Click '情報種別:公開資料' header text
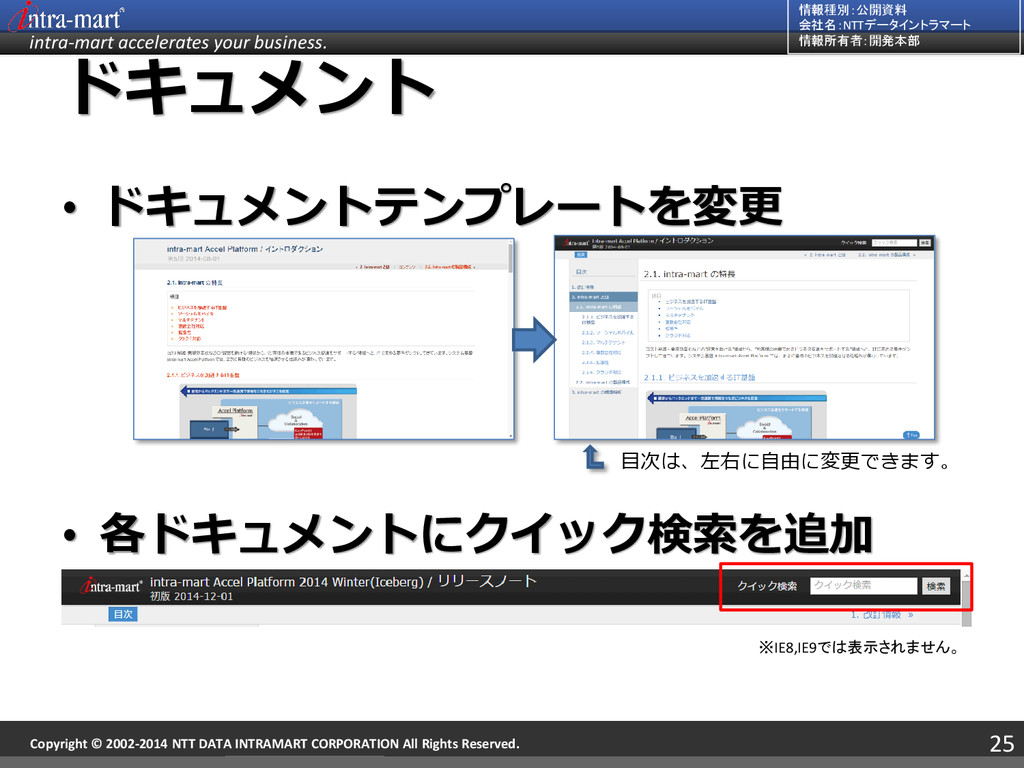The height and width of the screenshot is (768, 1024). [x=852, y=10]
